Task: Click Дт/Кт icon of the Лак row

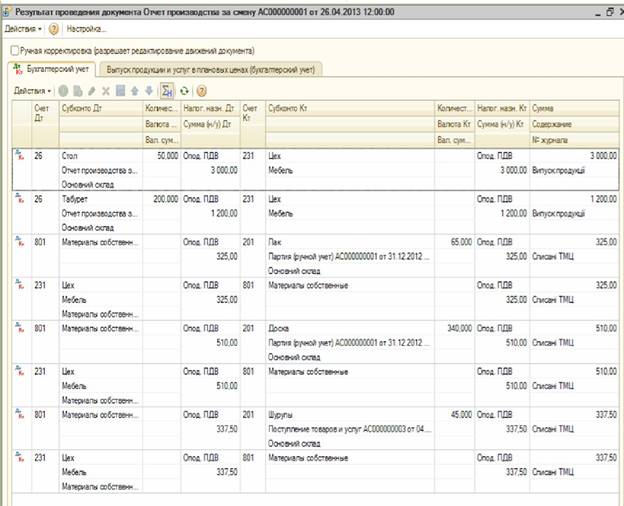Action: coord(19,240)
